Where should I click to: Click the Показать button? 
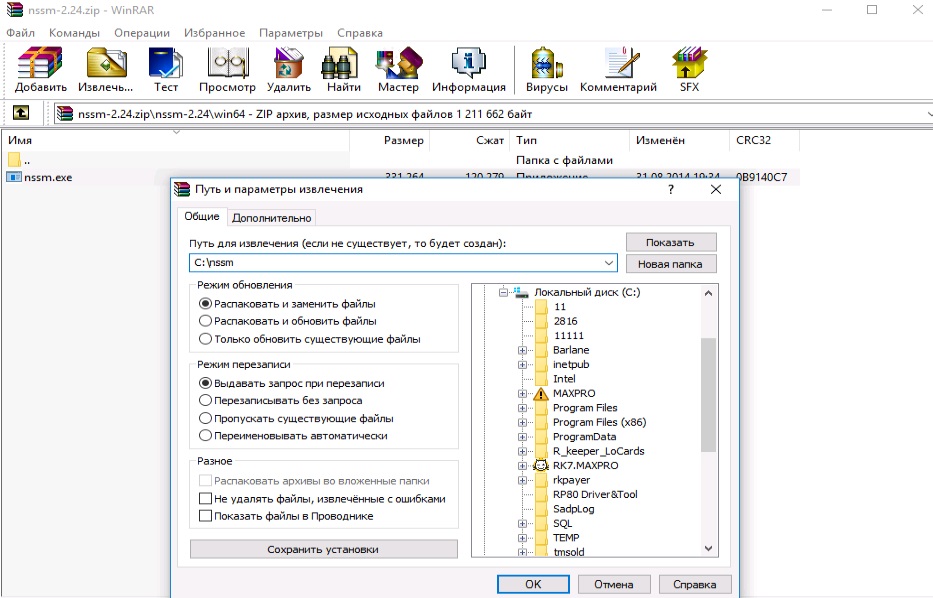671,242
